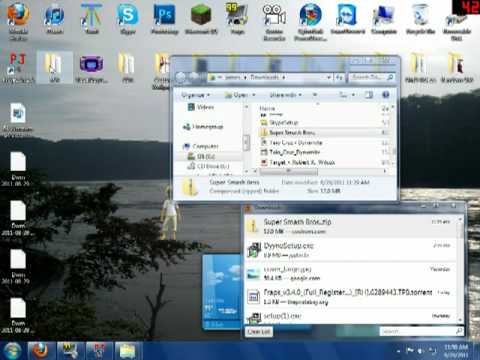This screenshot has width=480, height=360.
Task: Open the Windows Start button
Action: 13,351
